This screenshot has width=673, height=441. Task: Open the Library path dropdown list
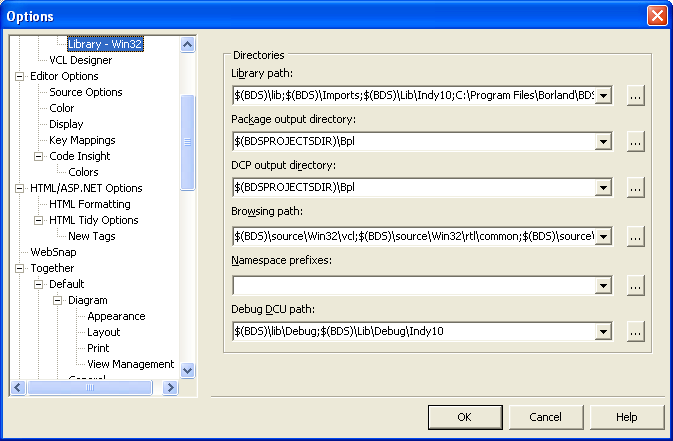click(603, 95)
